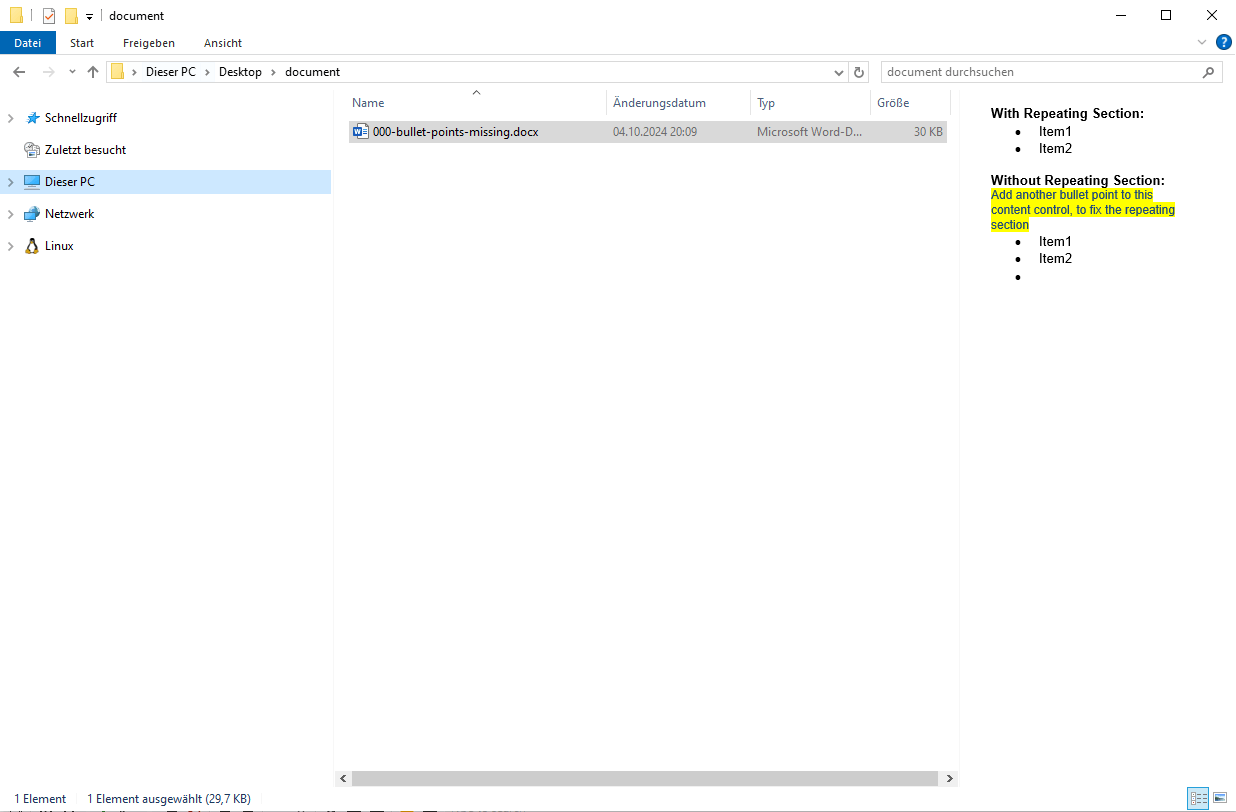Click document in the address path
1236x812 pixels.
312,72
